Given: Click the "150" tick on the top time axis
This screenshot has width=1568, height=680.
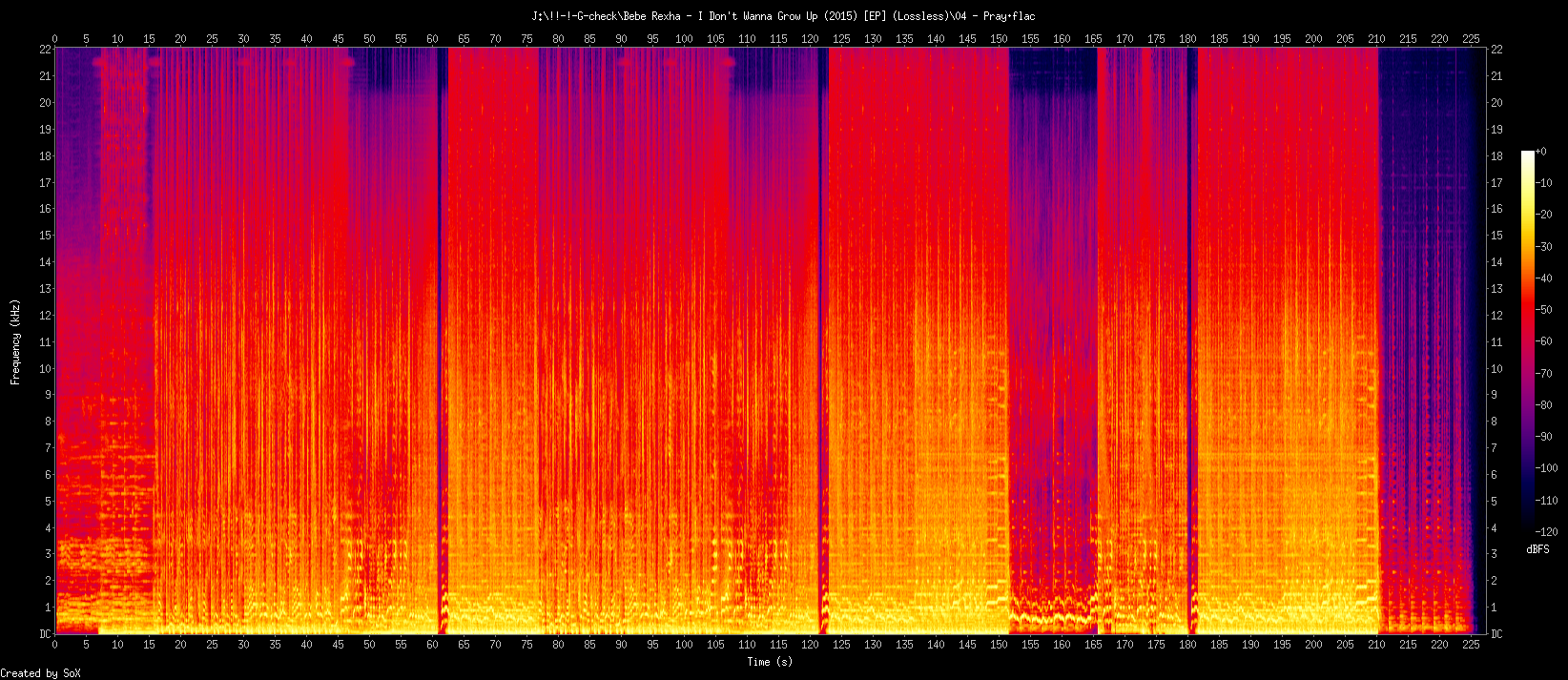Looking at the screenshot, I should 999,39.
